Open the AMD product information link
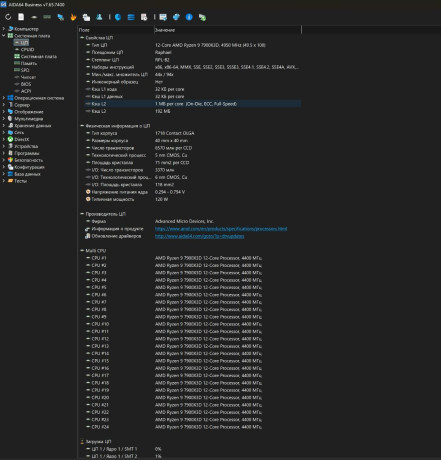Image resolution: width=441 pixels, height=460 pixels. click(x=221, y=229)
